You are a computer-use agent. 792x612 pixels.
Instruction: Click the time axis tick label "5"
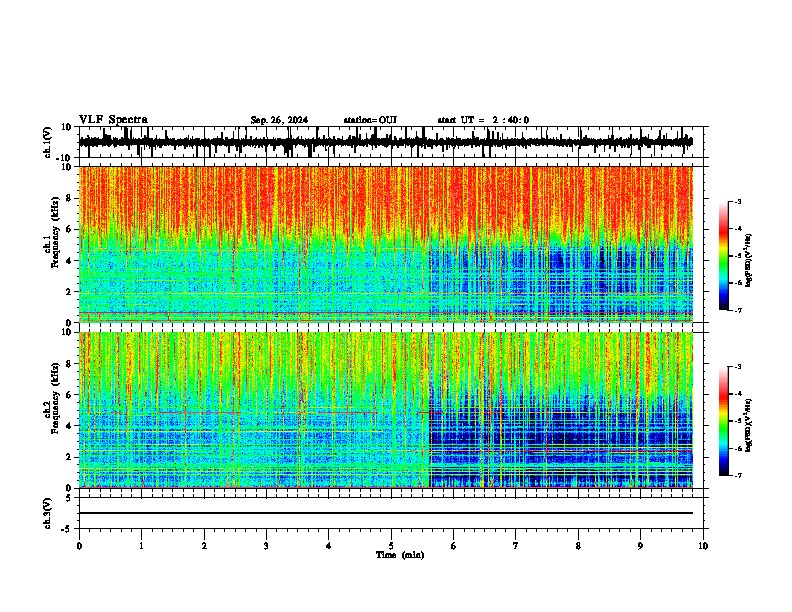point(391,546)
